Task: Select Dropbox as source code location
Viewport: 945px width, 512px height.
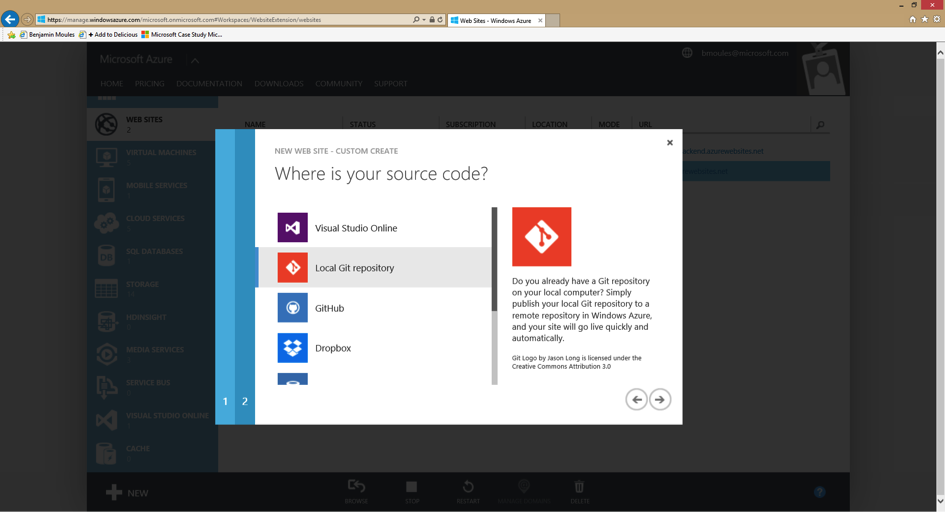Action: 374,348
